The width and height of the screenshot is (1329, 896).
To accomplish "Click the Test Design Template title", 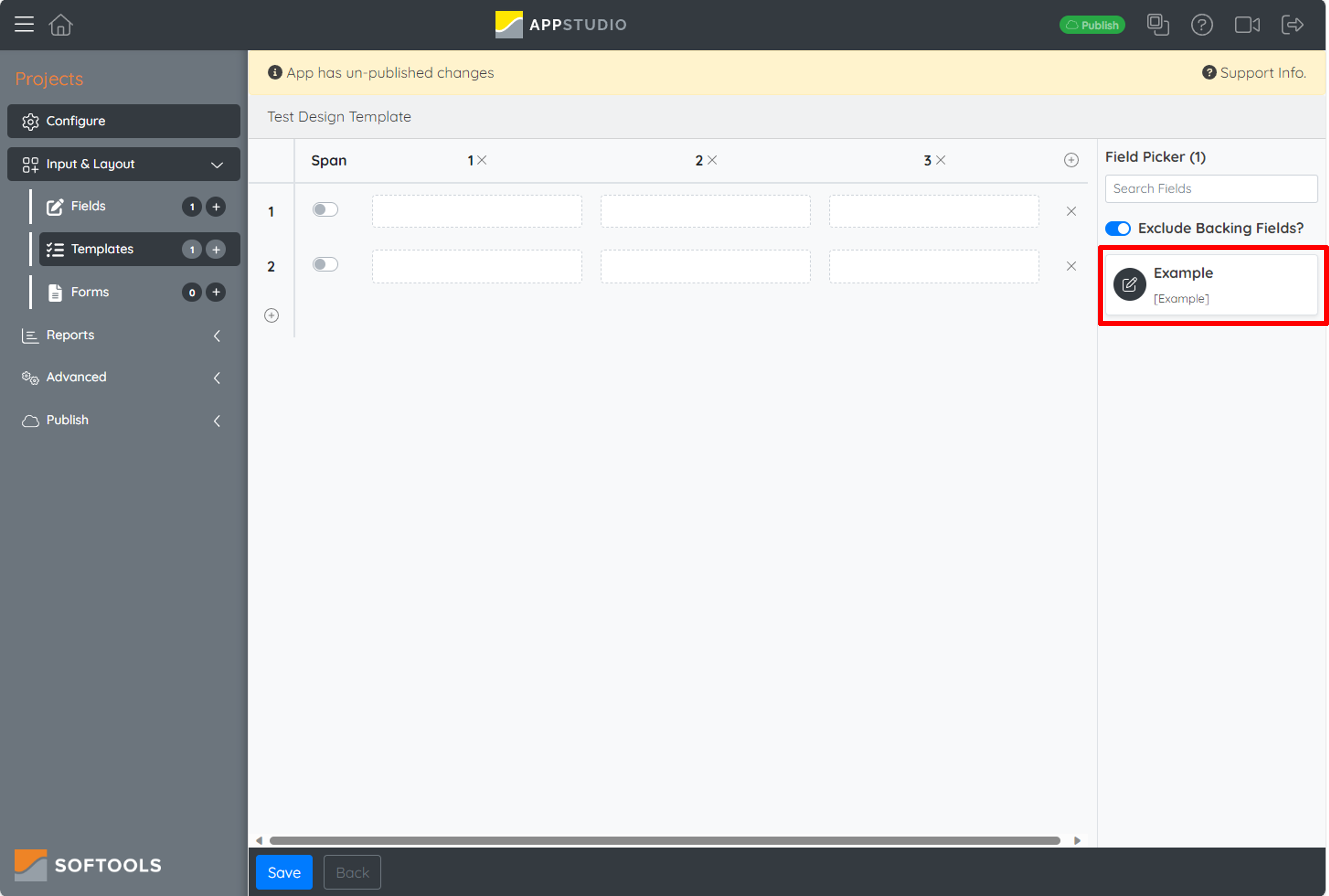I will coord(339,117).
